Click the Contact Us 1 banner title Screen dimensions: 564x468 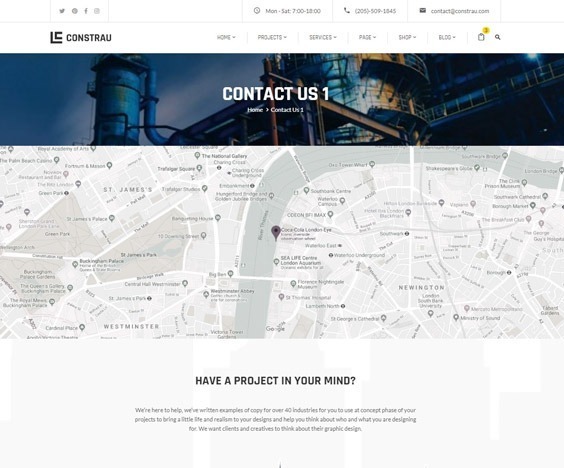tap(276, 94)
